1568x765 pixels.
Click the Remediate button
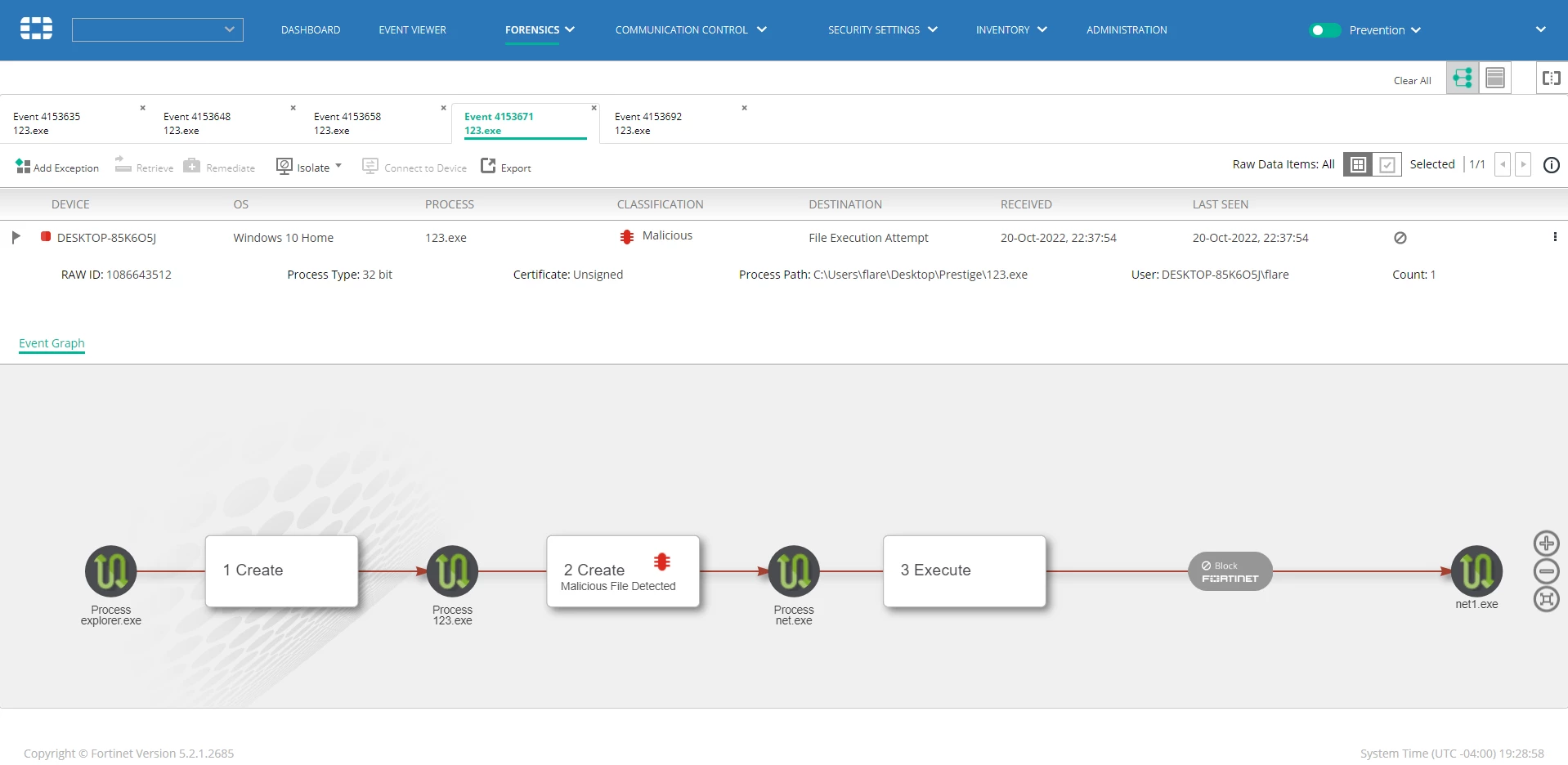tap(219, 167)
